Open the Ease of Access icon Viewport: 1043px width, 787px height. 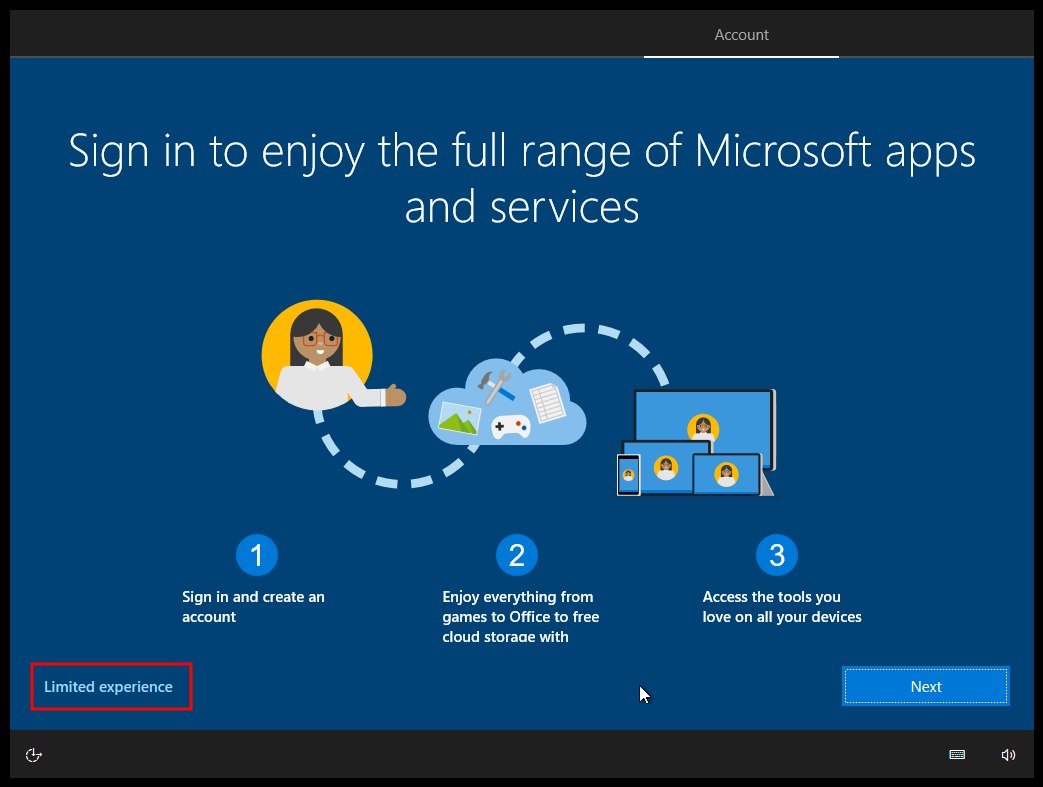[x=33, y=754]
